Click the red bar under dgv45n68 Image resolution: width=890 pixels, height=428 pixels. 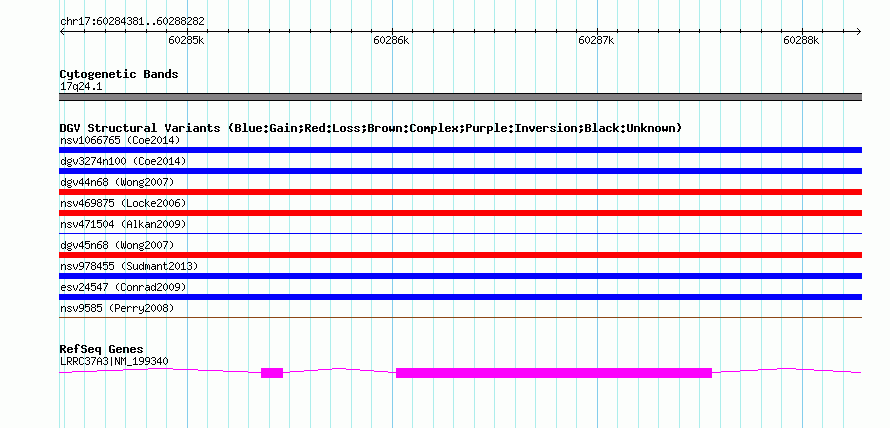click(460, 255)
